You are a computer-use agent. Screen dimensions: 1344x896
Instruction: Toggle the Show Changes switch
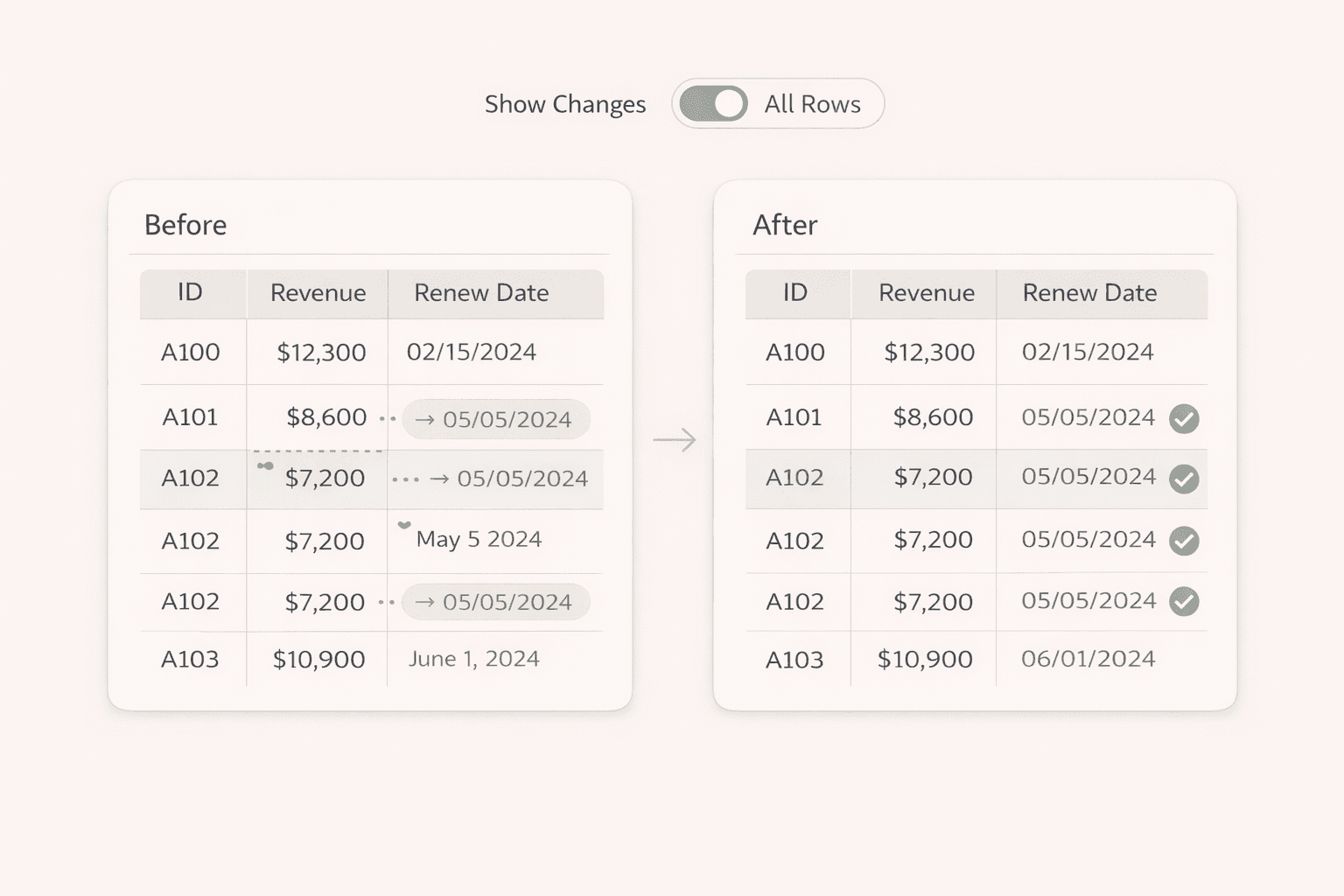pyautogui.click(x=713, y=104)
